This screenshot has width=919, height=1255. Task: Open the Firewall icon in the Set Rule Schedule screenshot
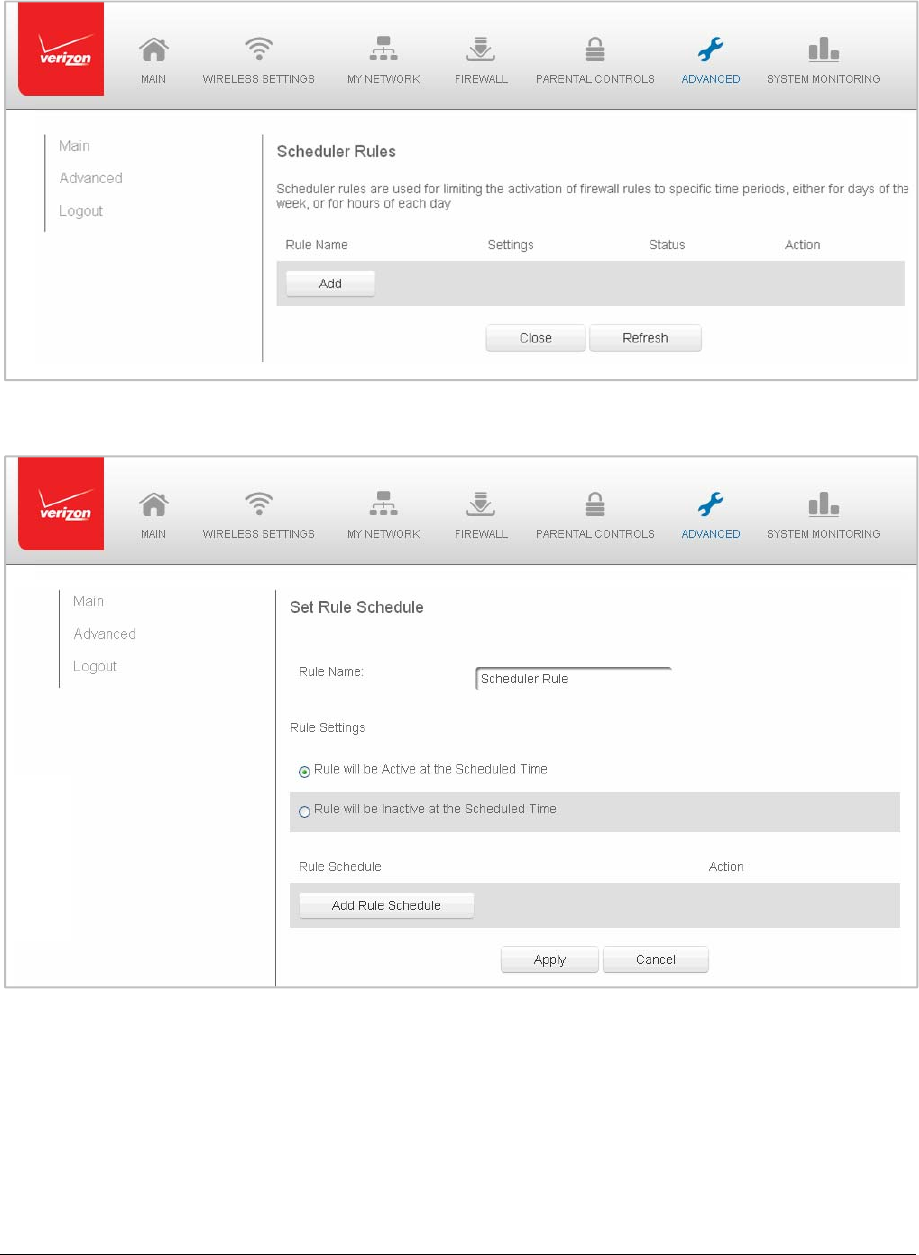pos(483,505)
